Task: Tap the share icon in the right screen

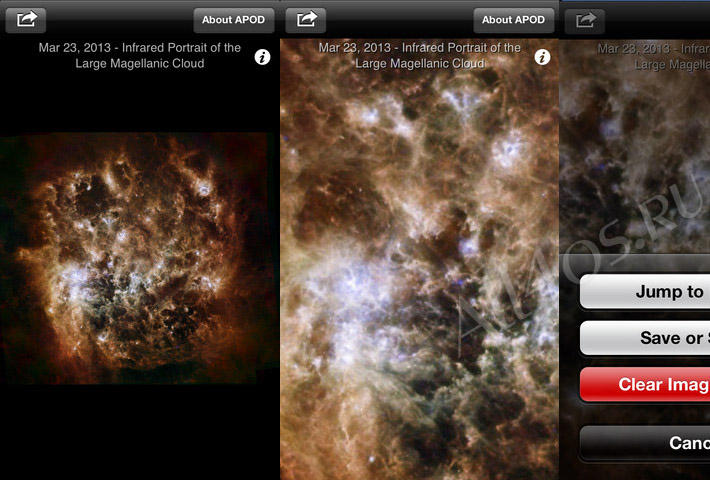Action: click(x=585, y=21)
